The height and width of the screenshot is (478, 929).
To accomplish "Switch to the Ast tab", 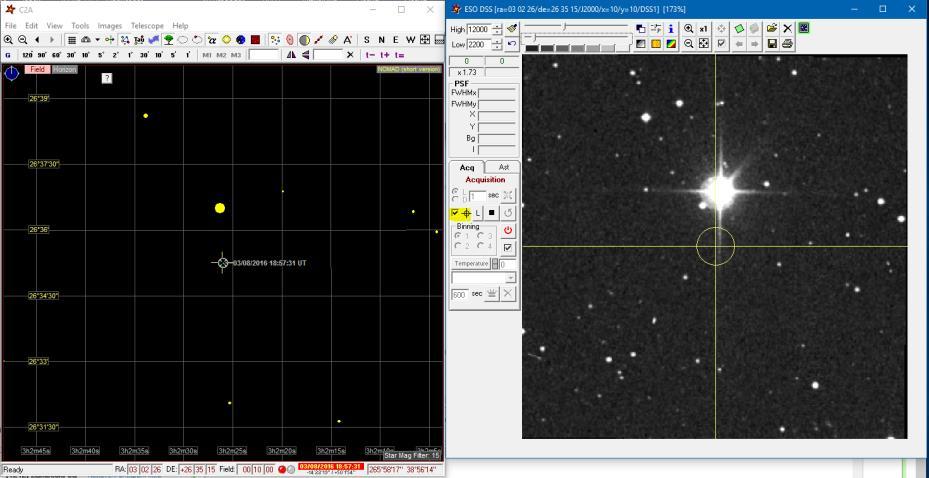I will [x=504, y=168].
